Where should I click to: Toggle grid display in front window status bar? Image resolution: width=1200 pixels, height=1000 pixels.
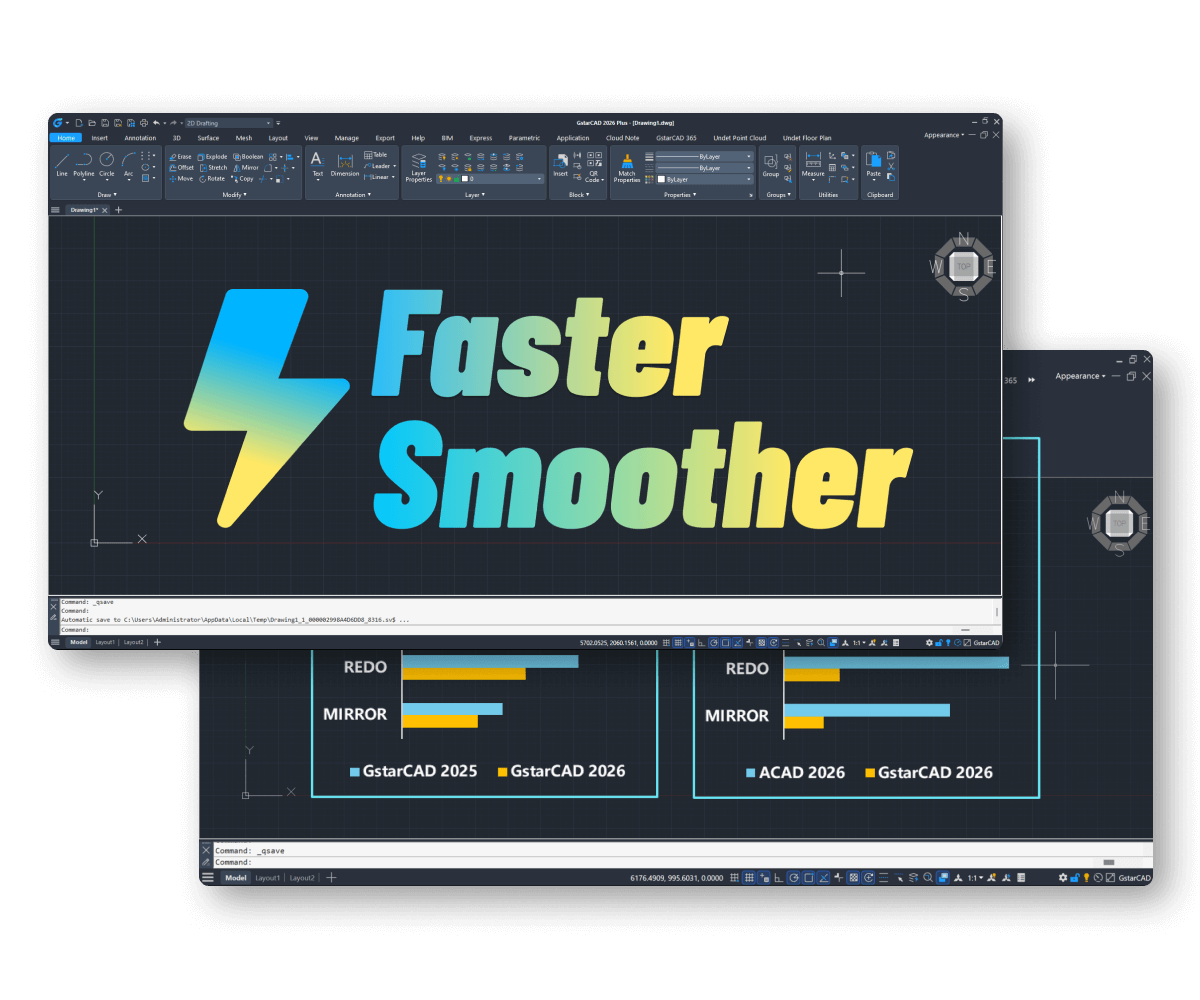click(x=677, y=642)
